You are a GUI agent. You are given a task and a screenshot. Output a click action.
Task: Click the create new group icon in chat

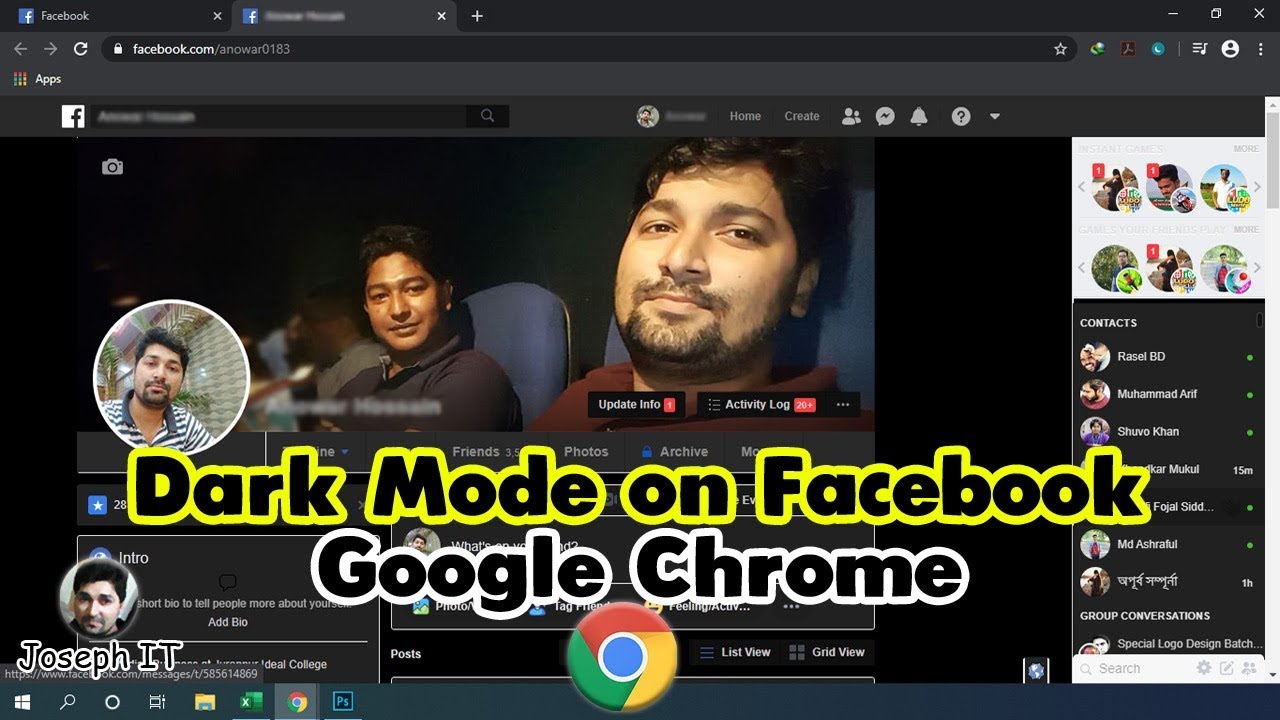[x=1249, y=668]
